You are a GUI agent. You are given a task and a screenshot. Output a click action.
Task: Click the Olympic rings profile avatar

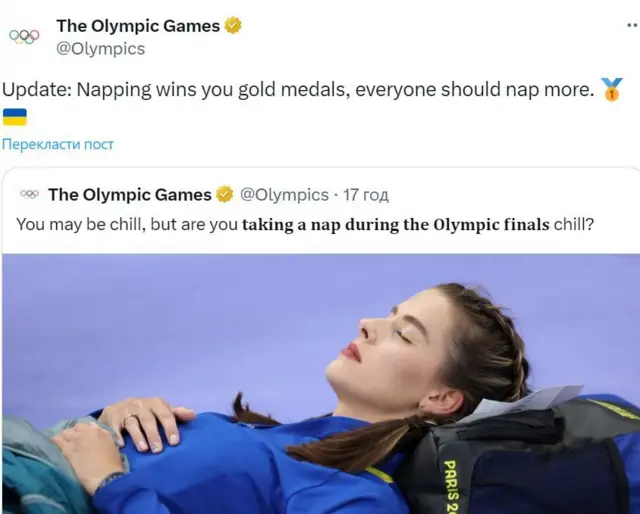[x=24, y=36]
